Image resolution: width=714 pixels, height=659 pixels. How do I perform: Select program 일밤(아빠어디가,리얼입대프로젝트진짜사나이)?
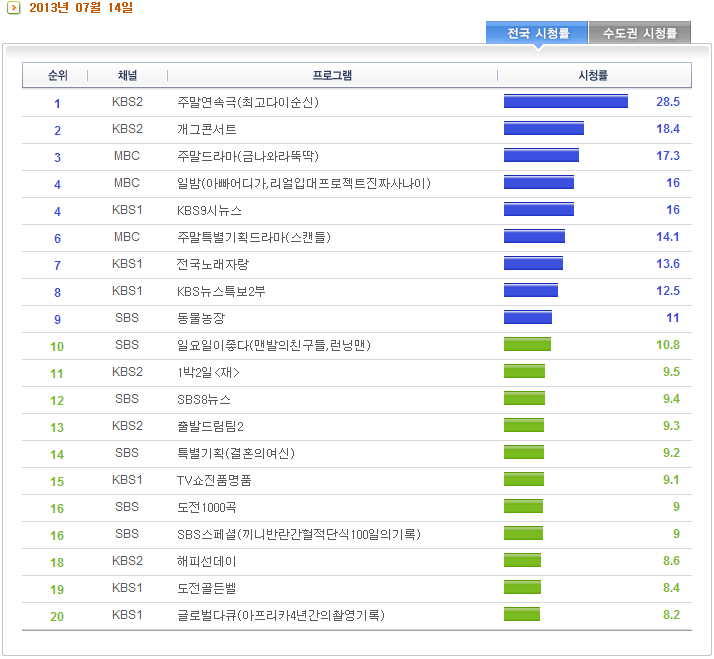click(x=303, y=183)
